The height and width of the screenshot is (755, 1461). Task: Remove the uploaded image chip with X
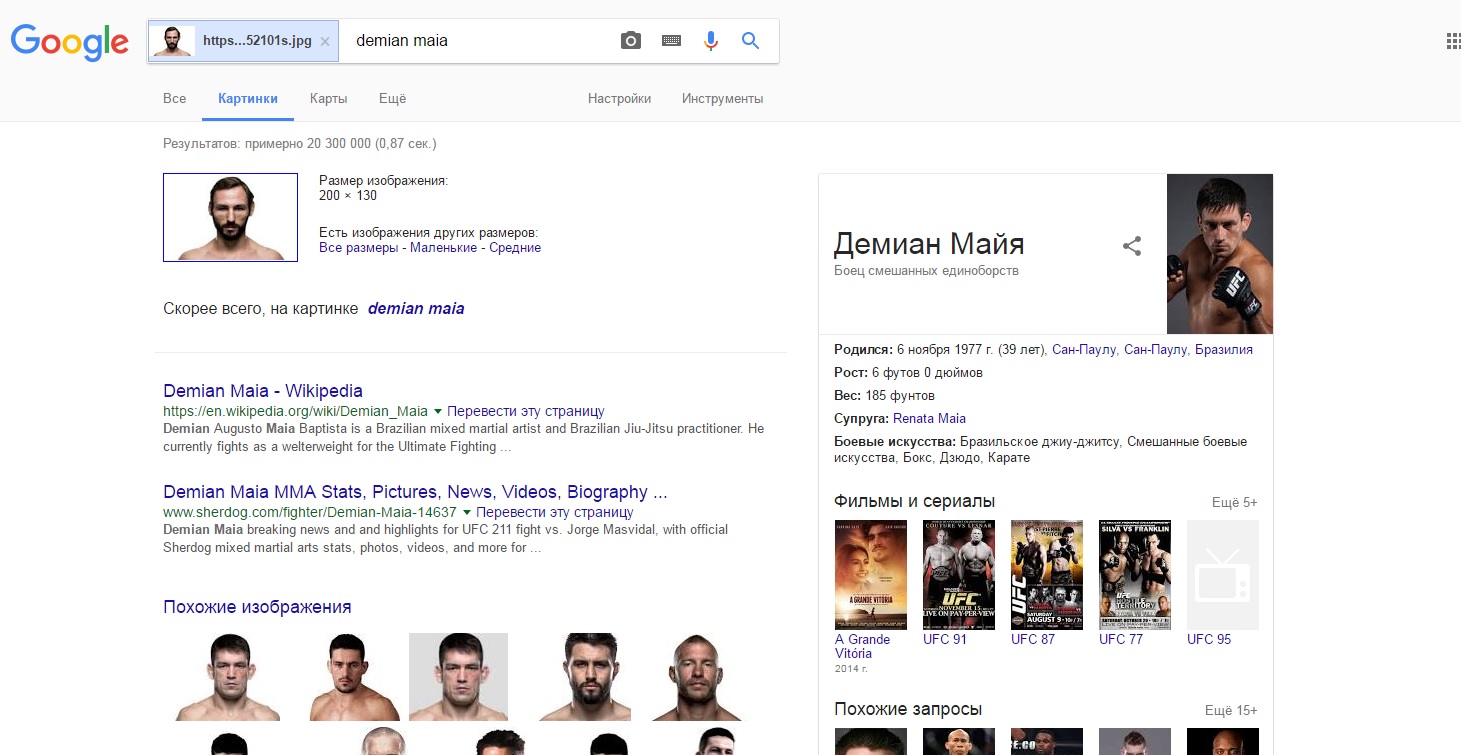[325, 42]
